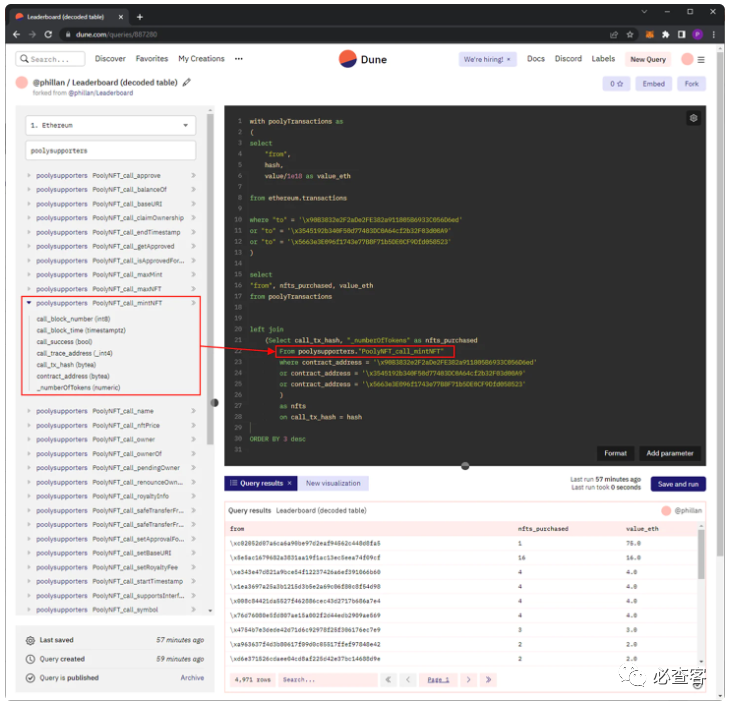
Task: Open the Discover menu item
Action: [x=110, y=59]
